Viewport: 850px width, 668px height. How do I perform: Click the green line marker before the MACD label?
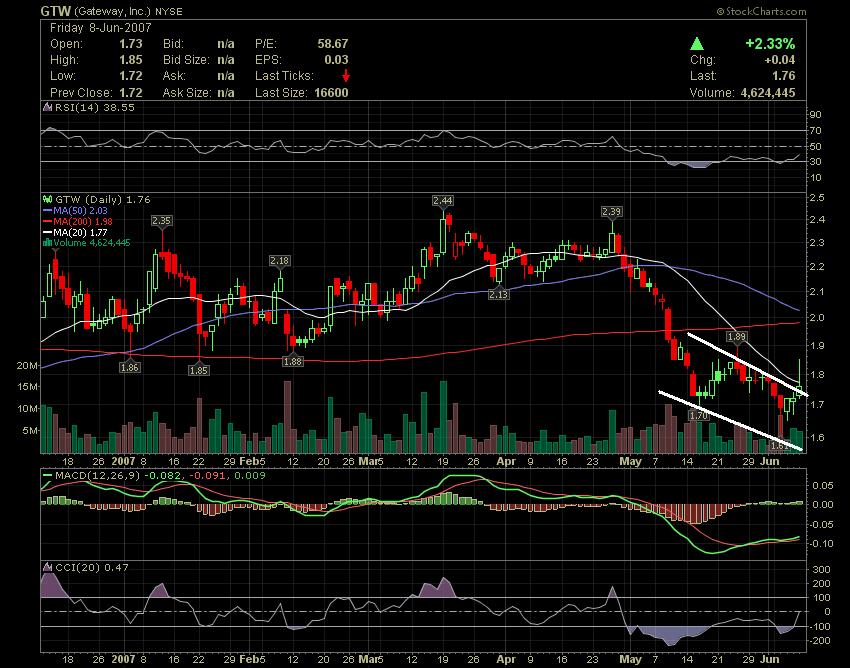tap(48, 476)
